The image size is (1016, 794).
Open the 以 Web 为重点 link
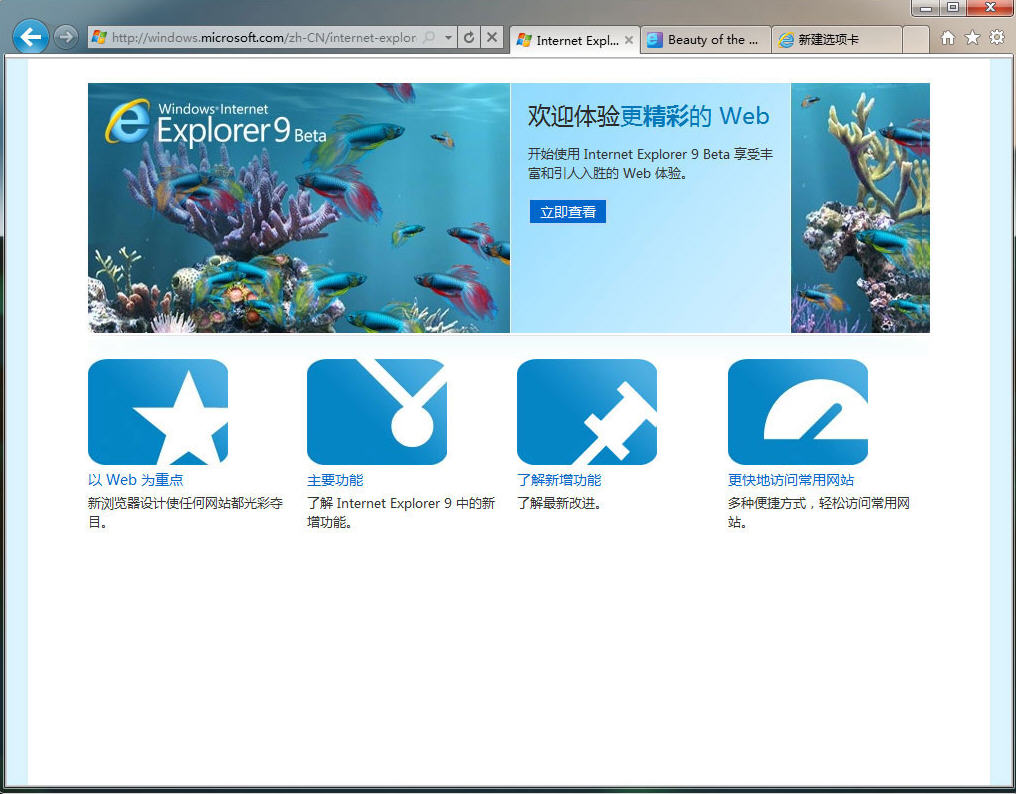pyautogui.click(x=136, y=480)
